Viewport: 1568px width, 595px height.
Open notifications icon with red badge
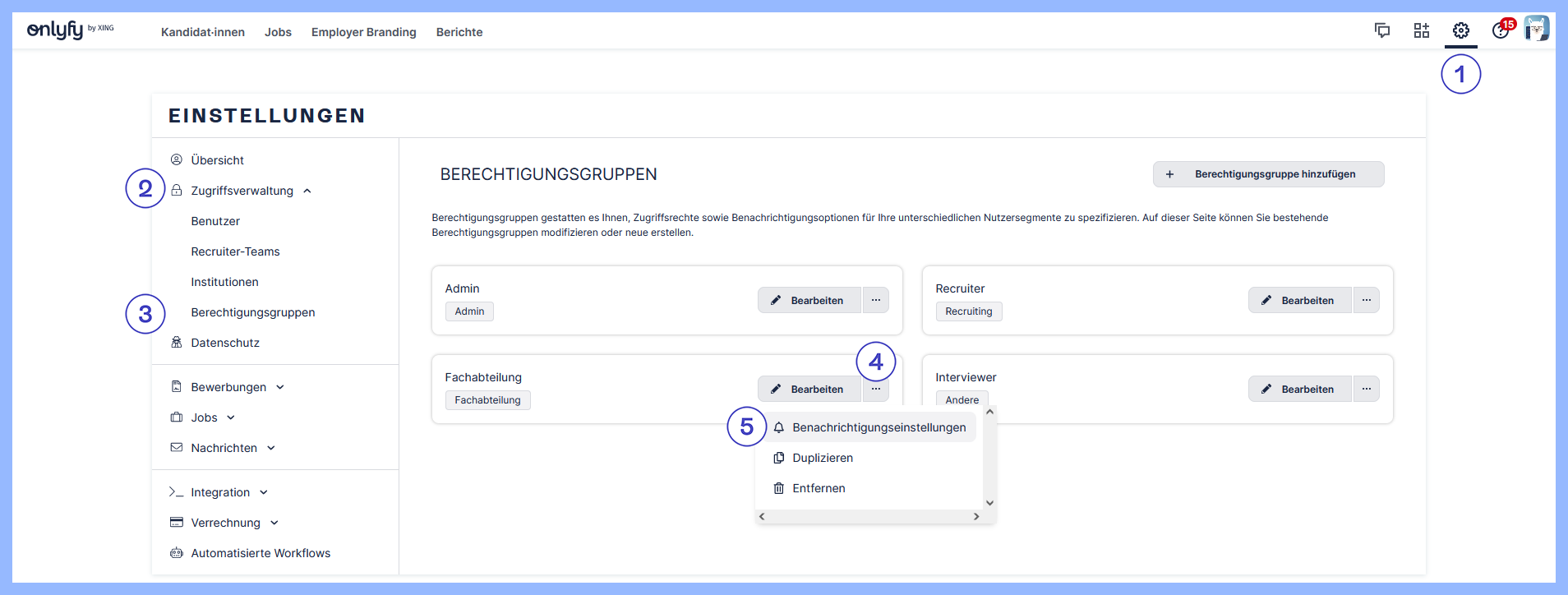click(1501, 30)
